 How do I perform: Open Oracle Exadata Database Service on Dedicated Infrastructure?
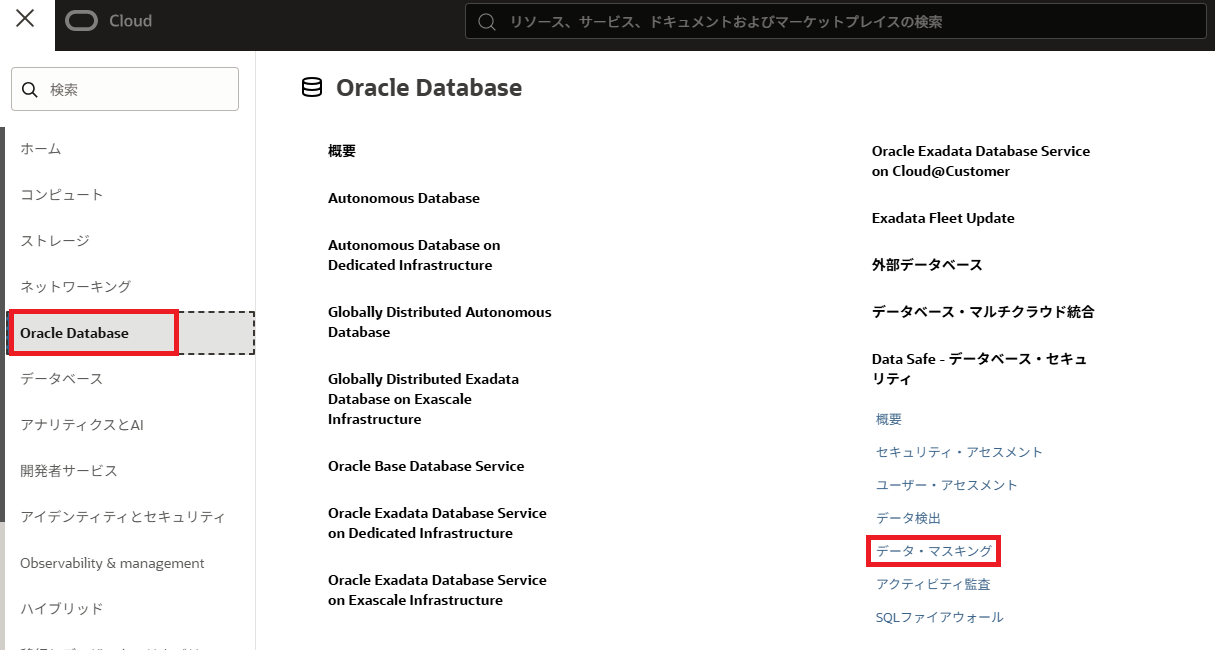(x=437, y=523)
